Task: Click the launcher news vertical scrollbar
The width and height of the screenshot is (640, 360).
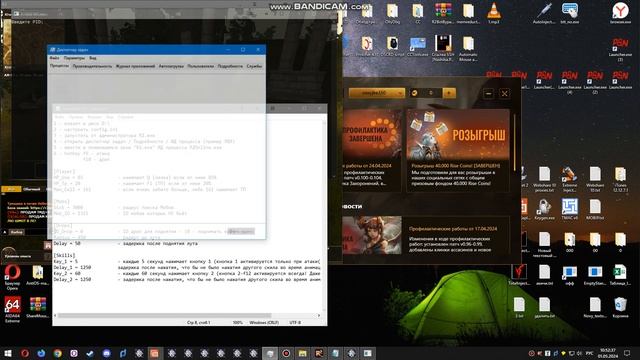Action: click(x=514, y=142)
